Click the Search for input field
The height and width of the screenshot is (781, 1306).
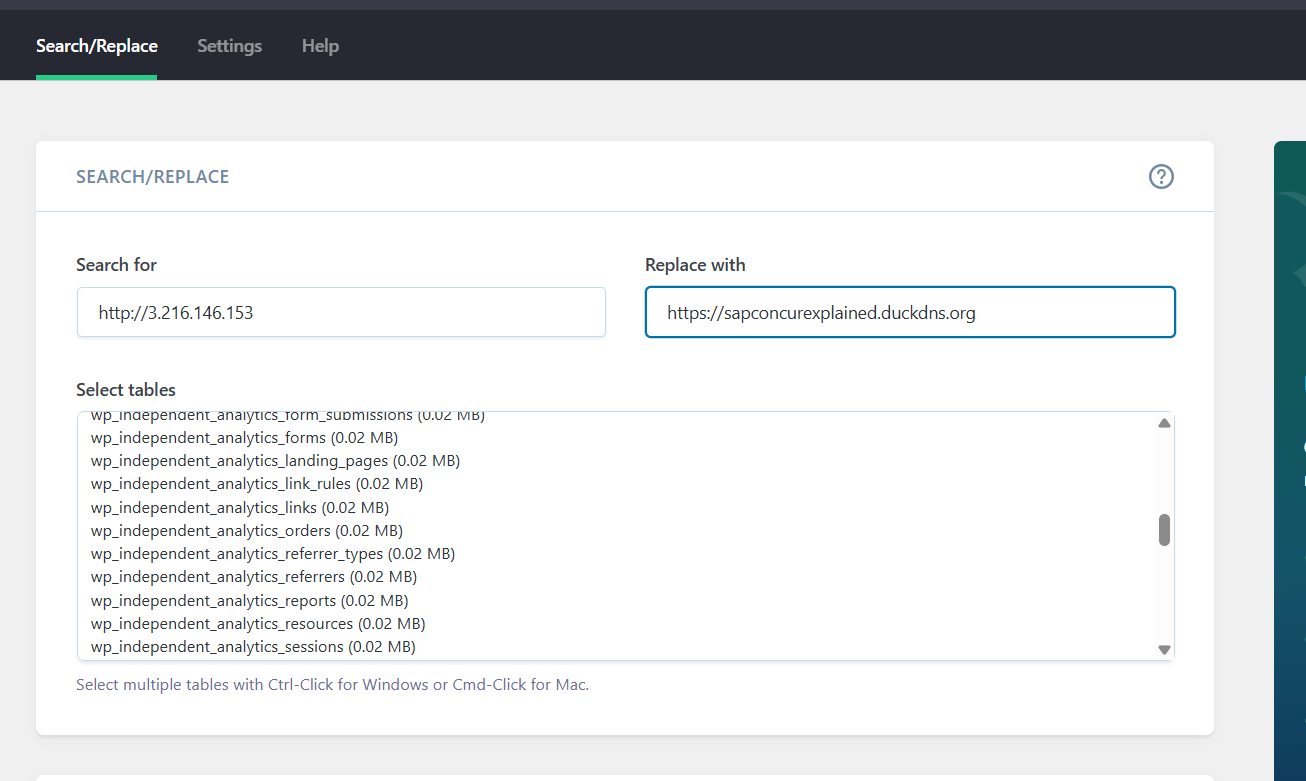[341, 313]
